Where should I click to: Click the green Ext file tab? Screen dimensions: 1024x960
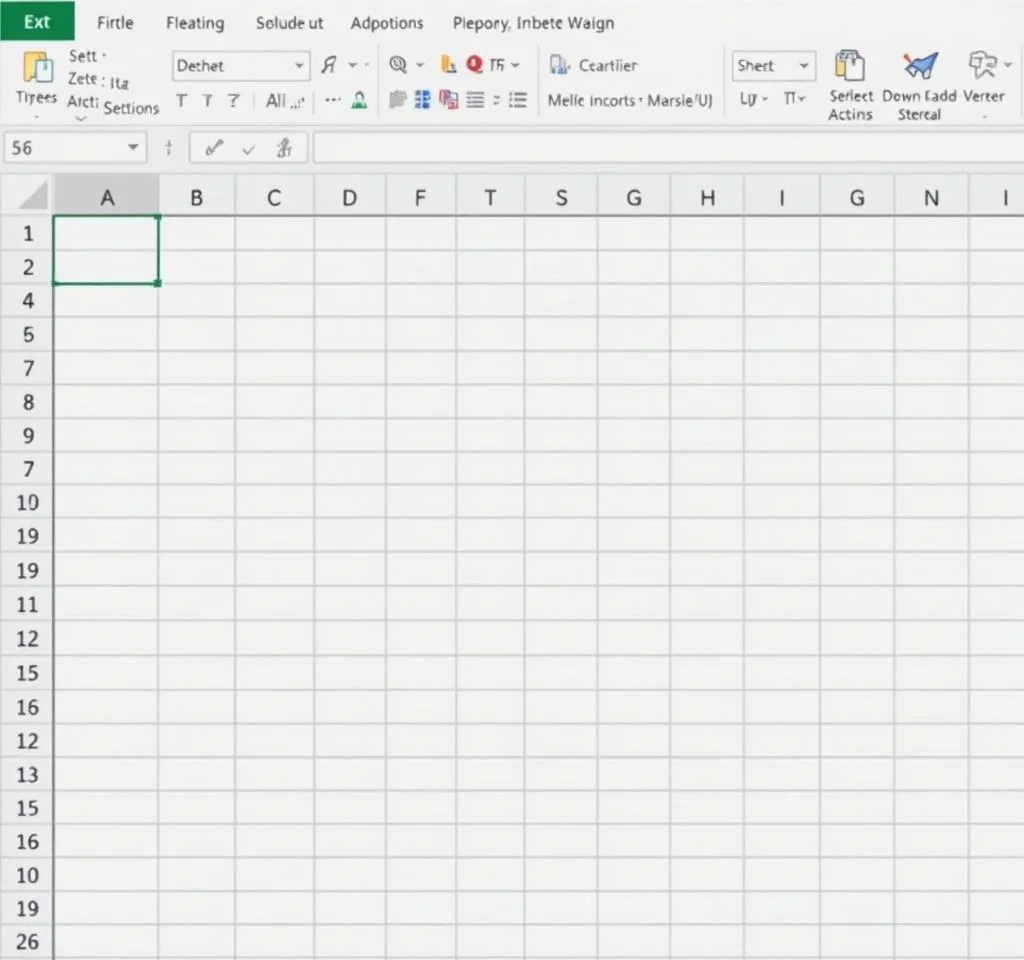pos(37,22)
